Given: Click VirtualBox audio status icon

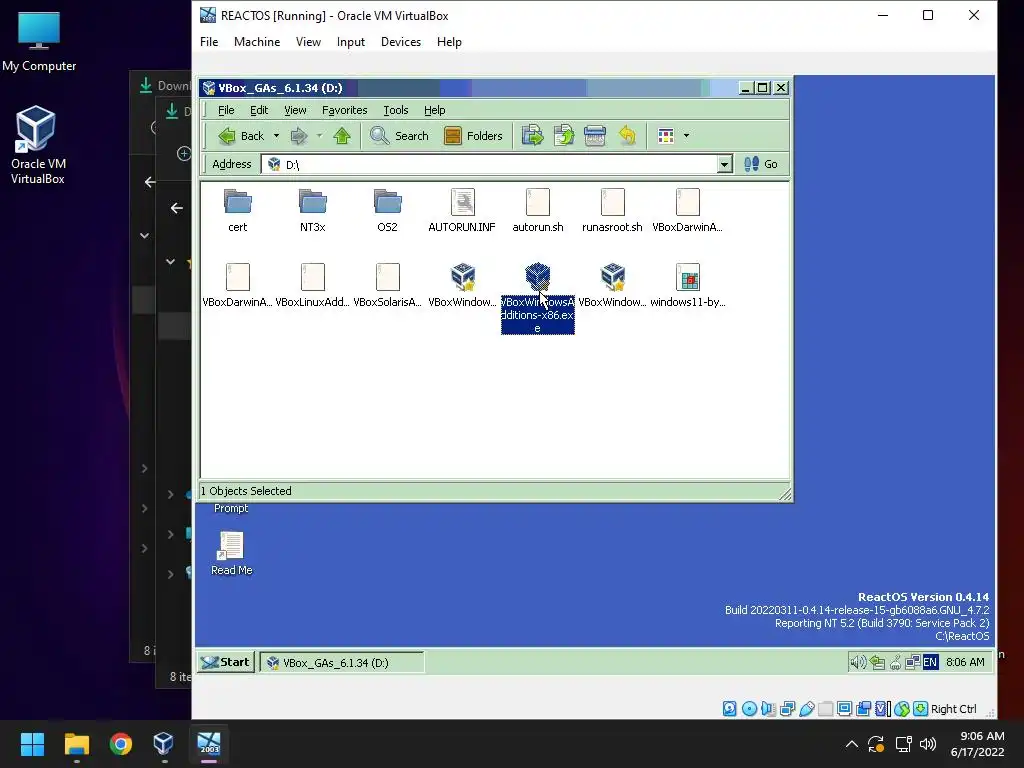Looking at the screenshot, I should (768, 709).
